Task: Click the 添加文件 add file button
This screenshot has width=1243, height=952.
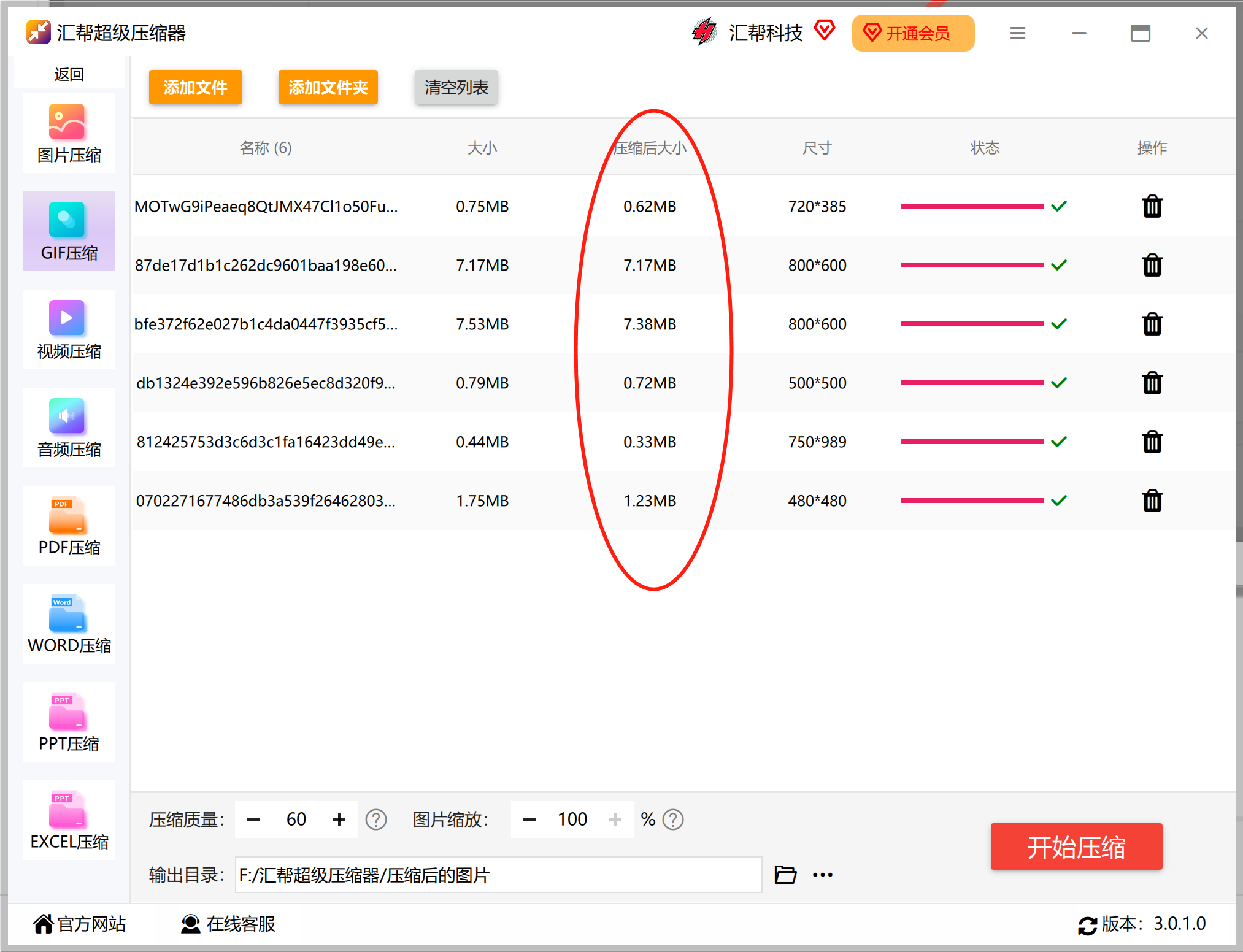Action: [x=196, y=87]
